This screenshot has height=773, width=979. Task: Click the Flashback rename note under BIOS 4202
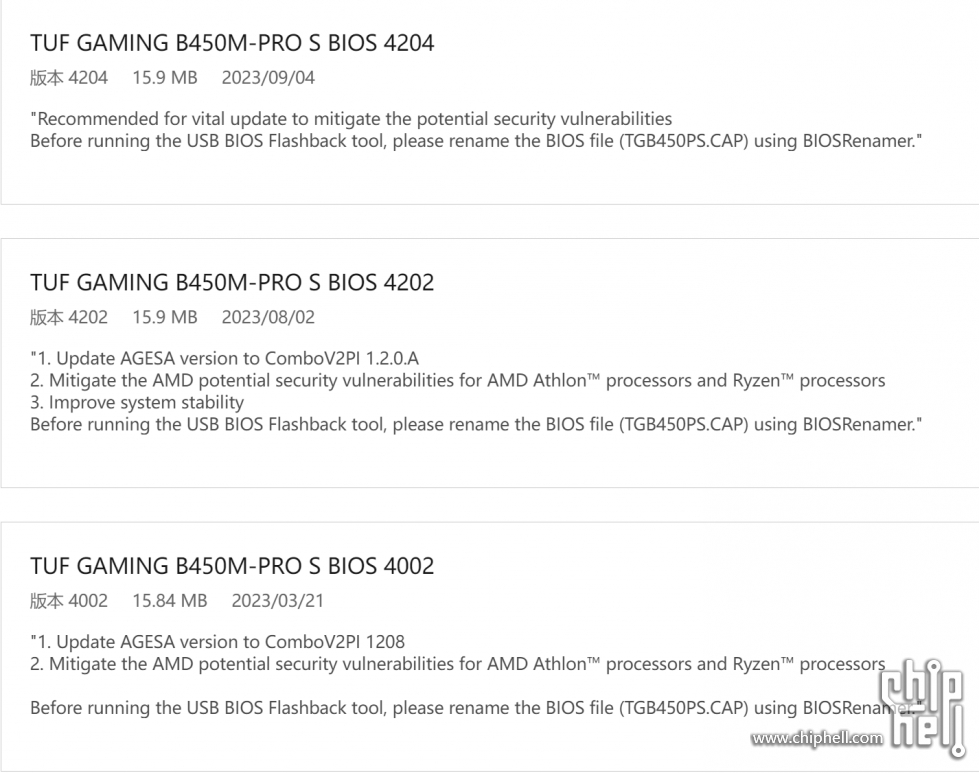(x=476, y=425)
